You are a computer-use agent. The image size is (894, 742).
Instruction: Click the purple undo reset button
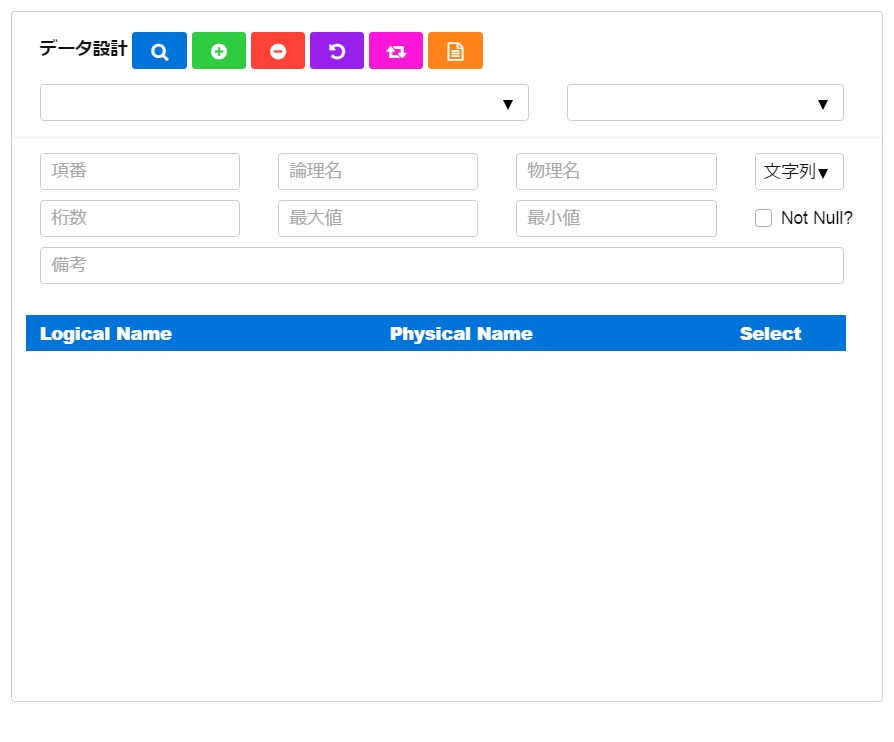[336, 51]
